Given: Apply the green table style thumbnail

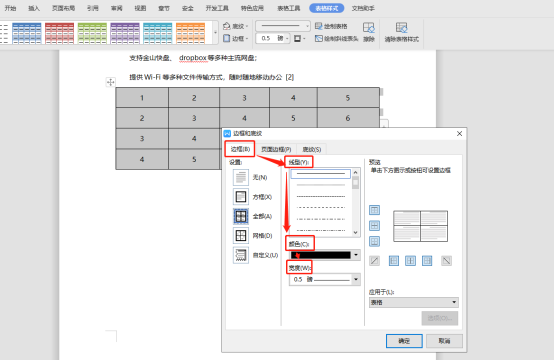Looking at the screenshot, I should 92,33.
